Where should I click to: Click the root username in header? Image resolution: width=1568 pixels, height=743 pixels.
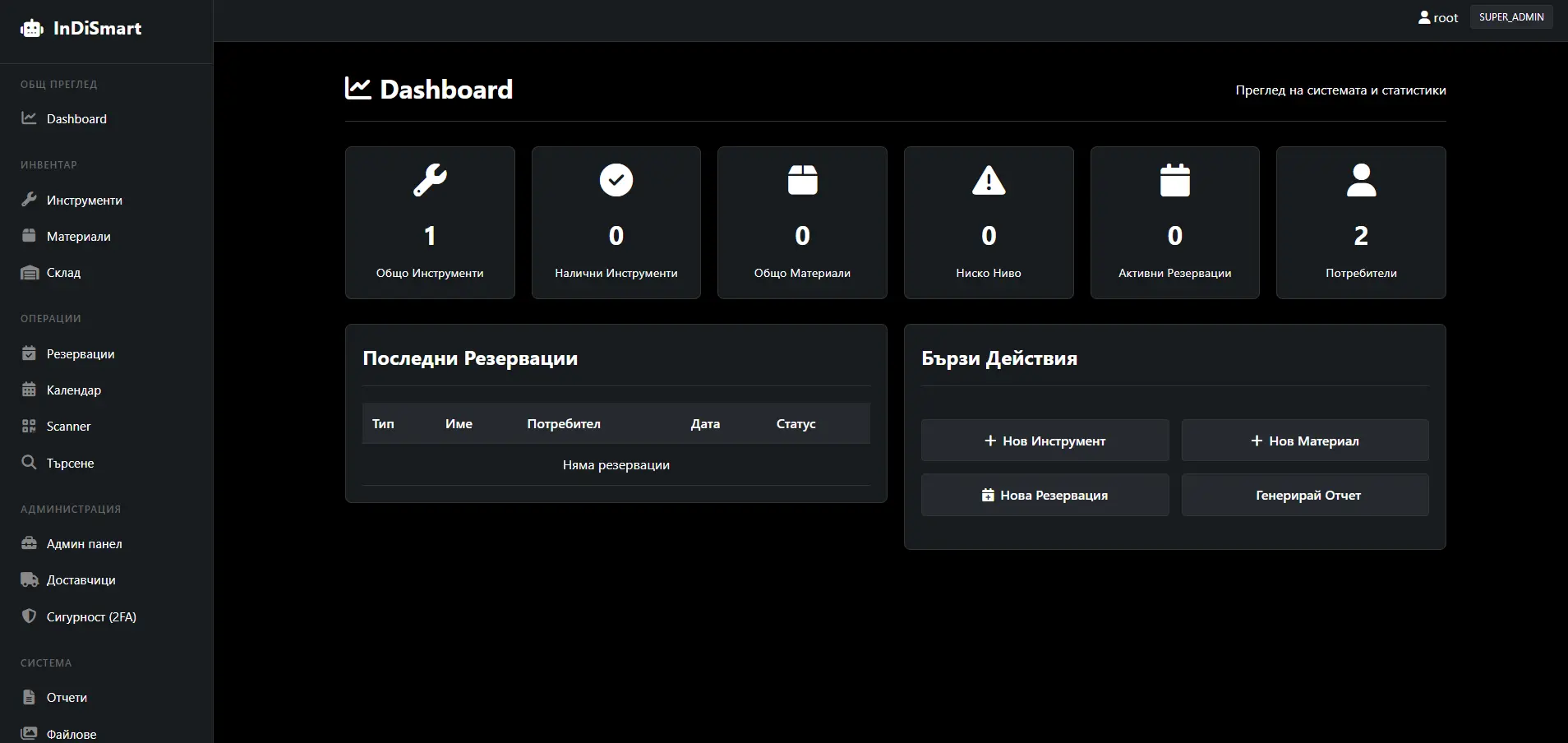(1446, 17)
